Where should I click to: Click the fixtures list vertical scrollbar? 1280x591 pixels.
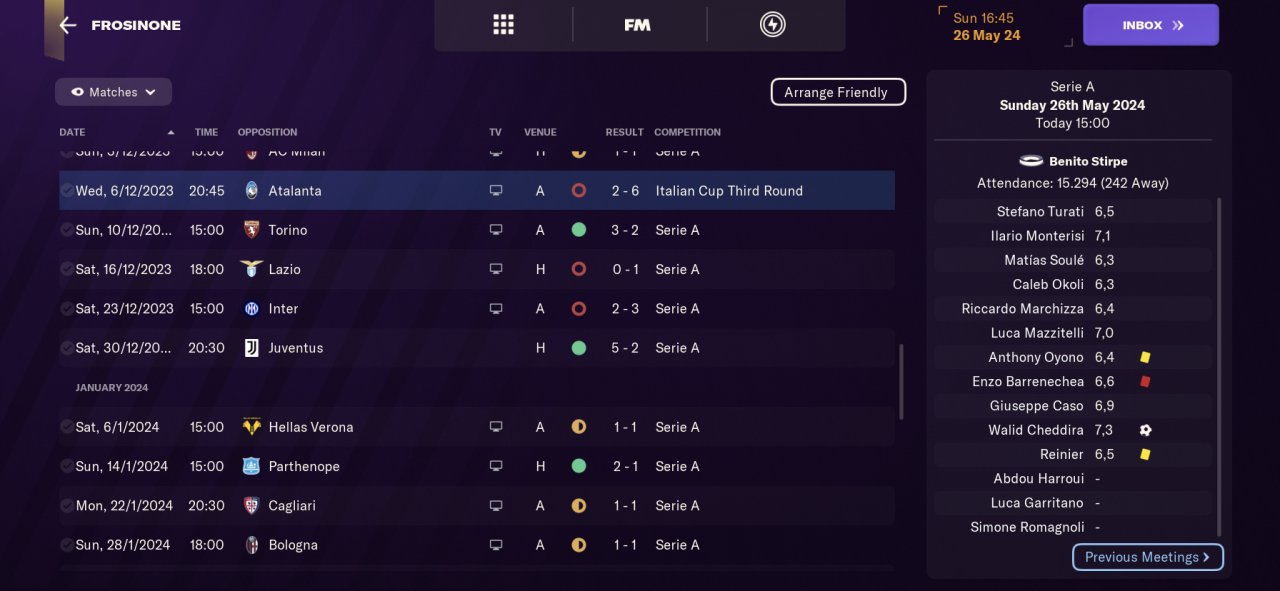tap(901, 382)
